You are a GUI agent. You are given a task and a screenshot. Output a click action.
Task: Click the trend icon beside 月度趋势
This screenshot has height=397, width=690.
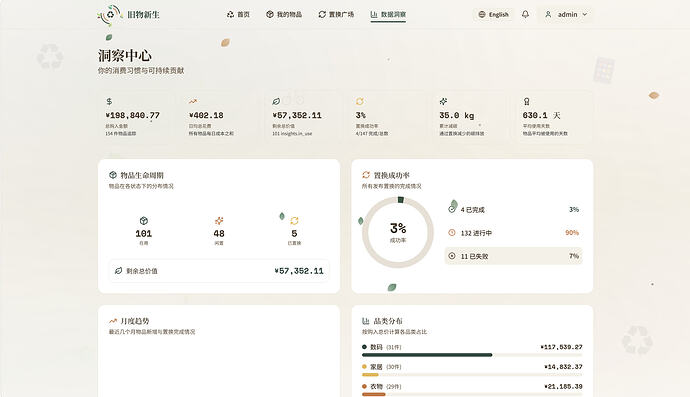(113, 321)
